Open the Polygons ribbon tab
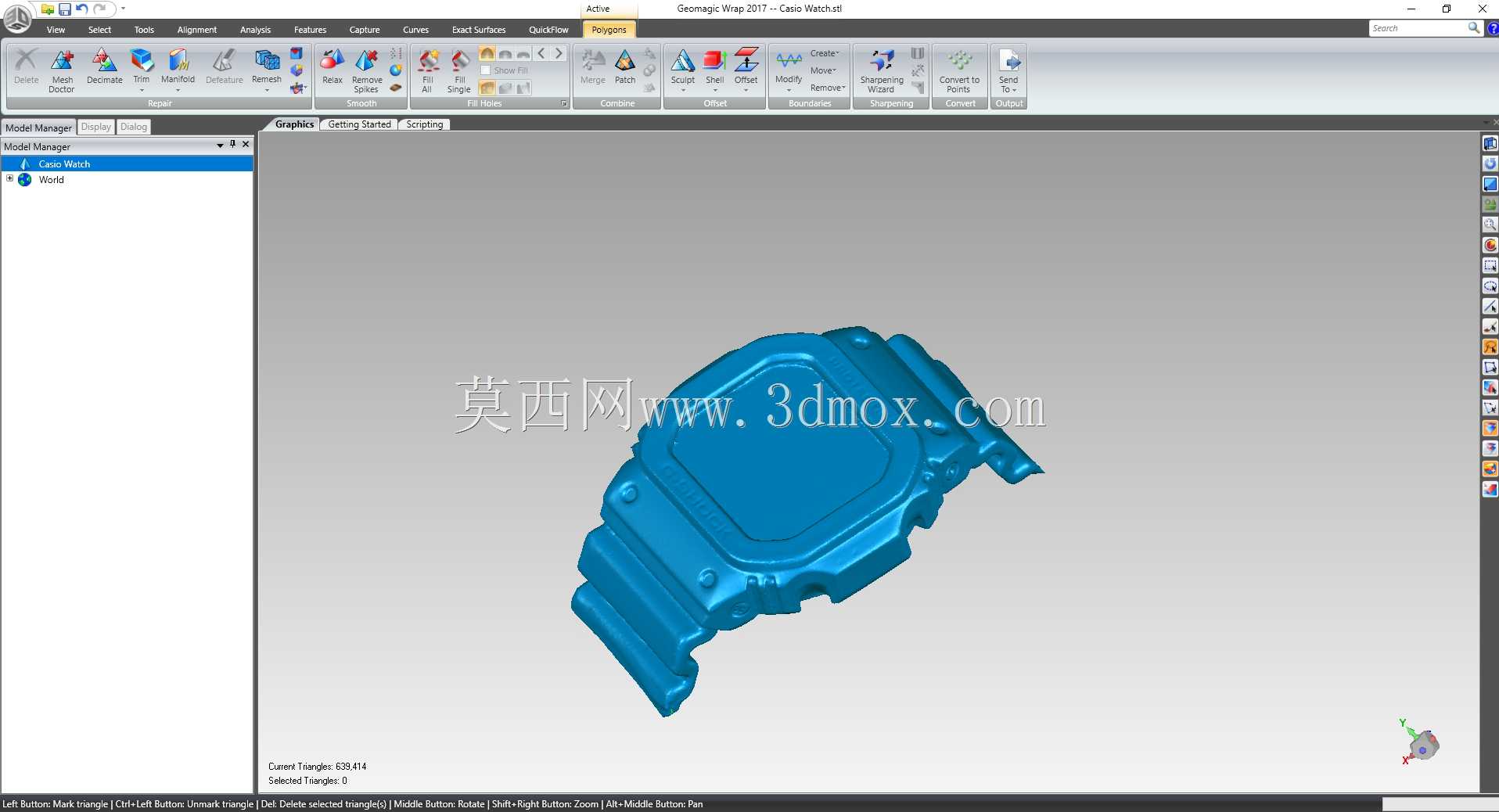Image resolution: width=1499 pixels, height=812 pixels. (x=609, y=30)
